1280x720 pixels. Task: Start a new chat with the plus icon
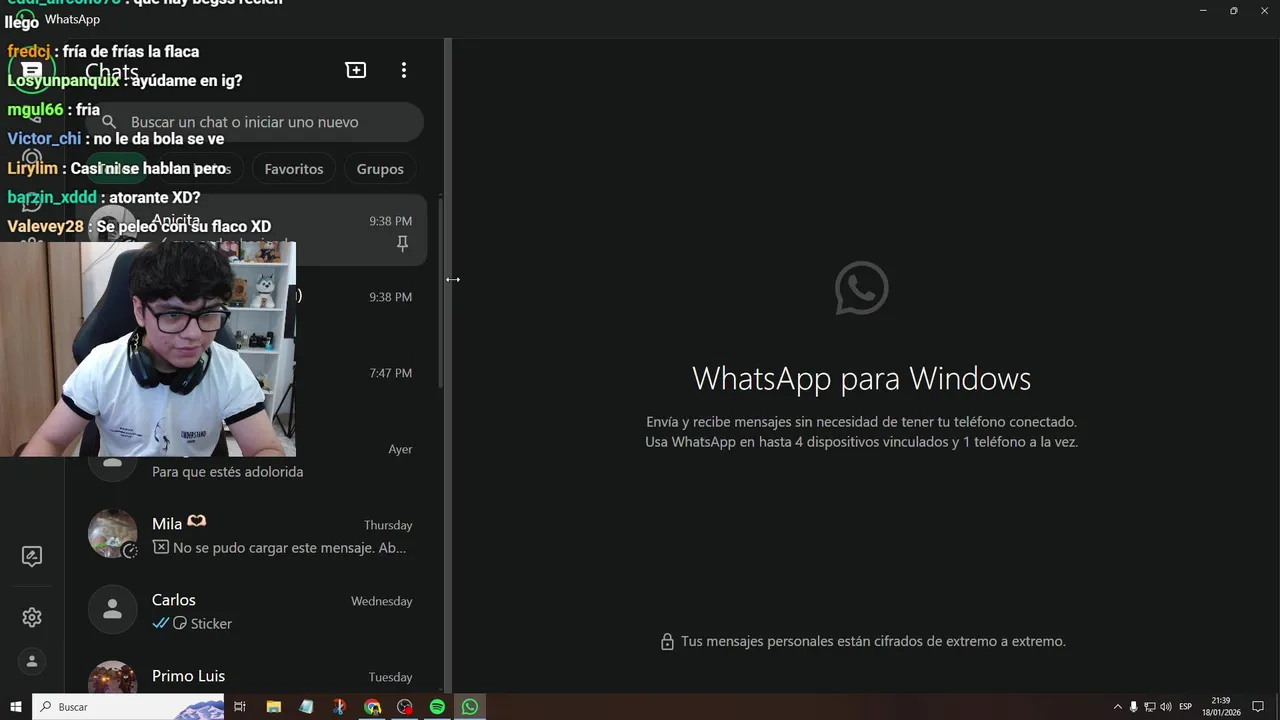click(356, 70)
